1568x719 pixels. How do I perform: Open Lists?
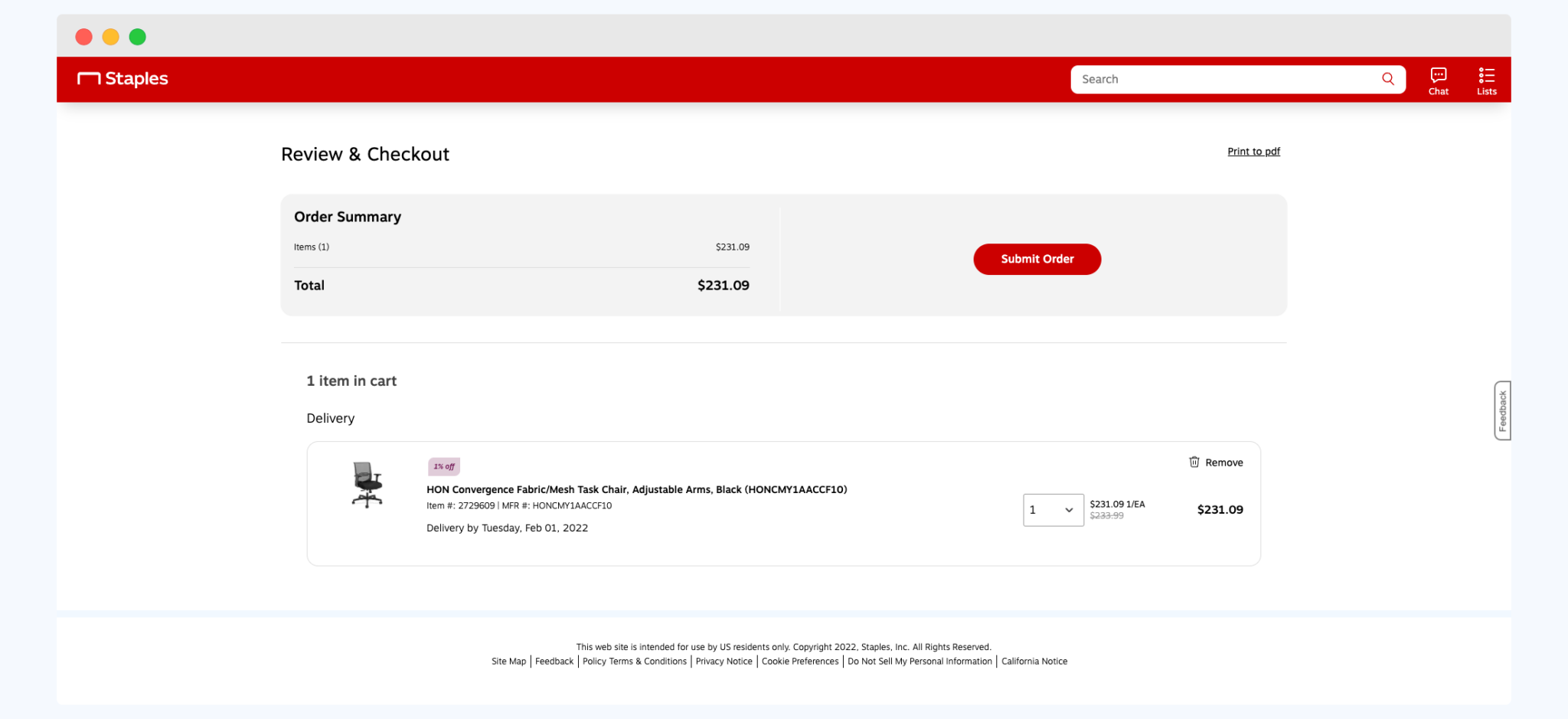[1486, 79]
